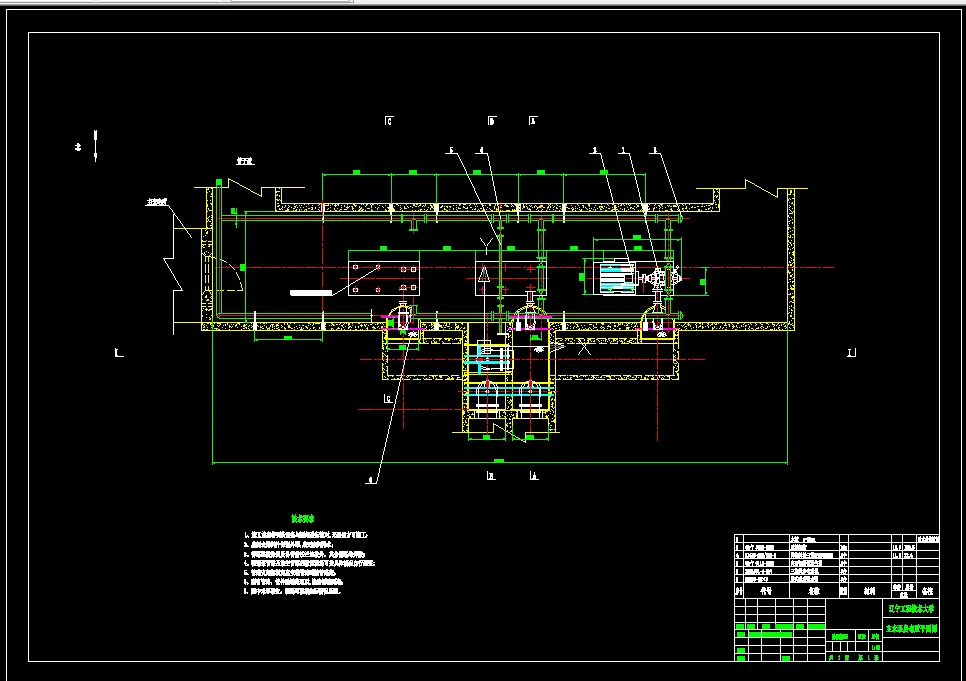This screenshot has width=966, height=681.
Task: Click the green university name in title block
Action: [x=912, y=609]
